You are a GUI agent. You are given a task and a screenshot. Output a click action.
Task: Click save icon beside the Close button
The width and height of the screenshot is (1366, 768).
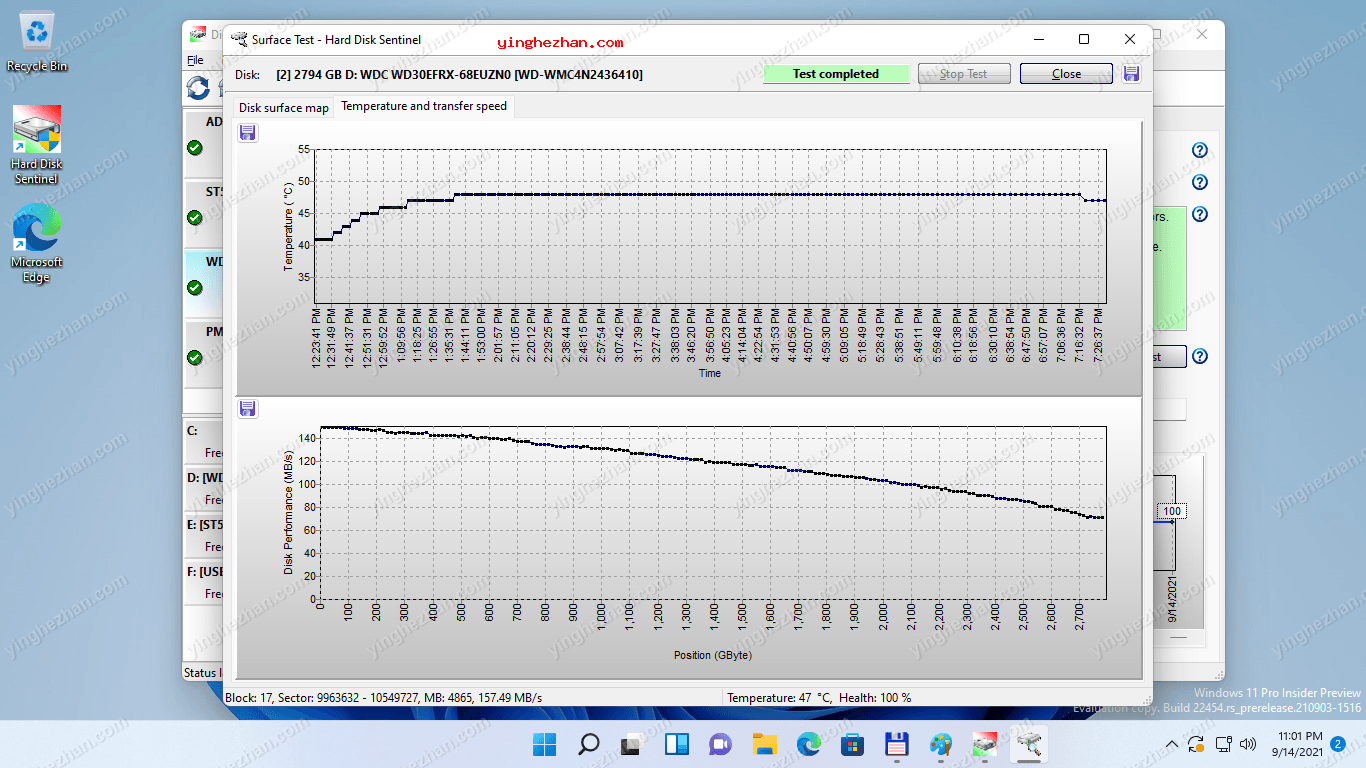pos(1132,74)
